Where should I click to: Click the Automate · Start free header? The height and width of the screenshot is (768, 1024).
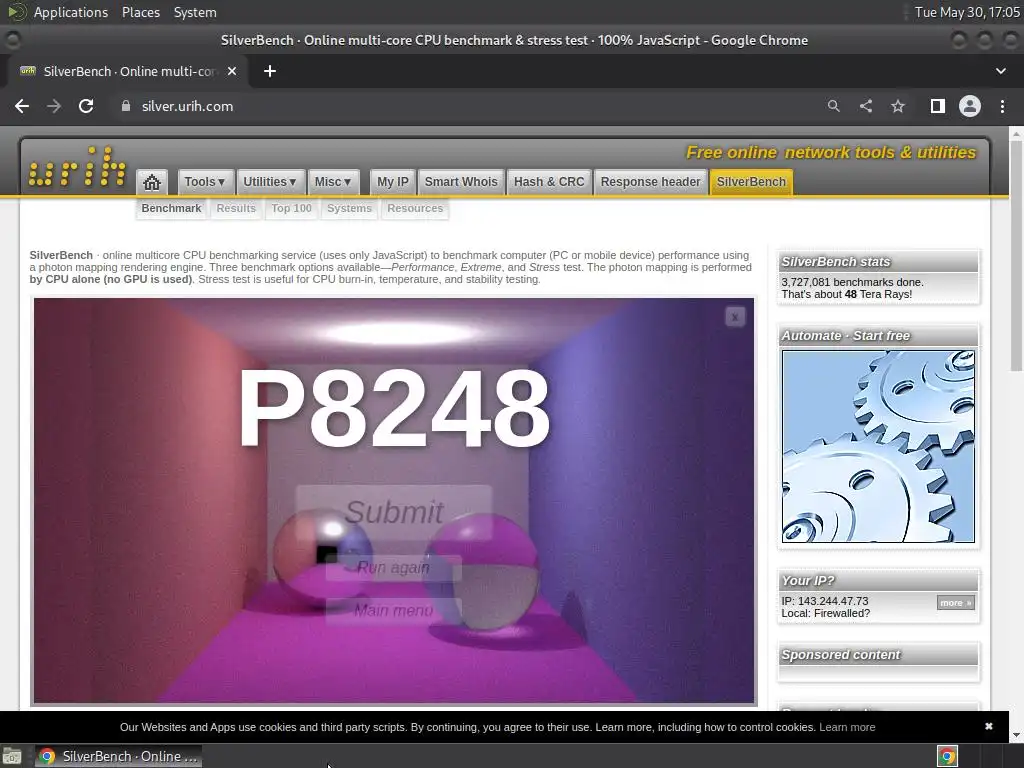click(x=878, y=336)
